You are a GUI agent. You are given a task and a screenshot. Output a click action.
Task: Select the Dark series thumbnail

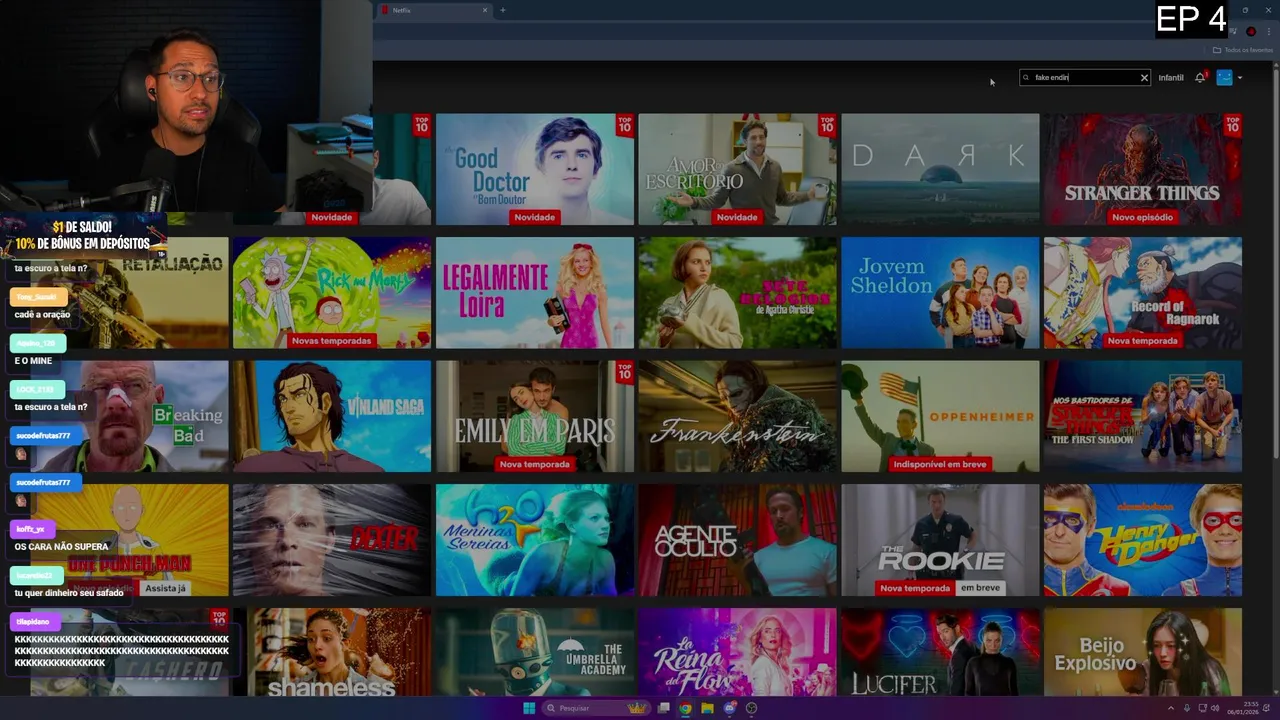(x=940, y=169)
